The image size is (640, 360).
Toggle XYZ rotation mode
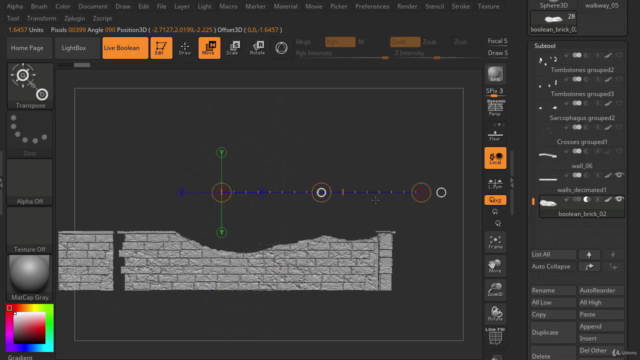(x=495, y=200)
